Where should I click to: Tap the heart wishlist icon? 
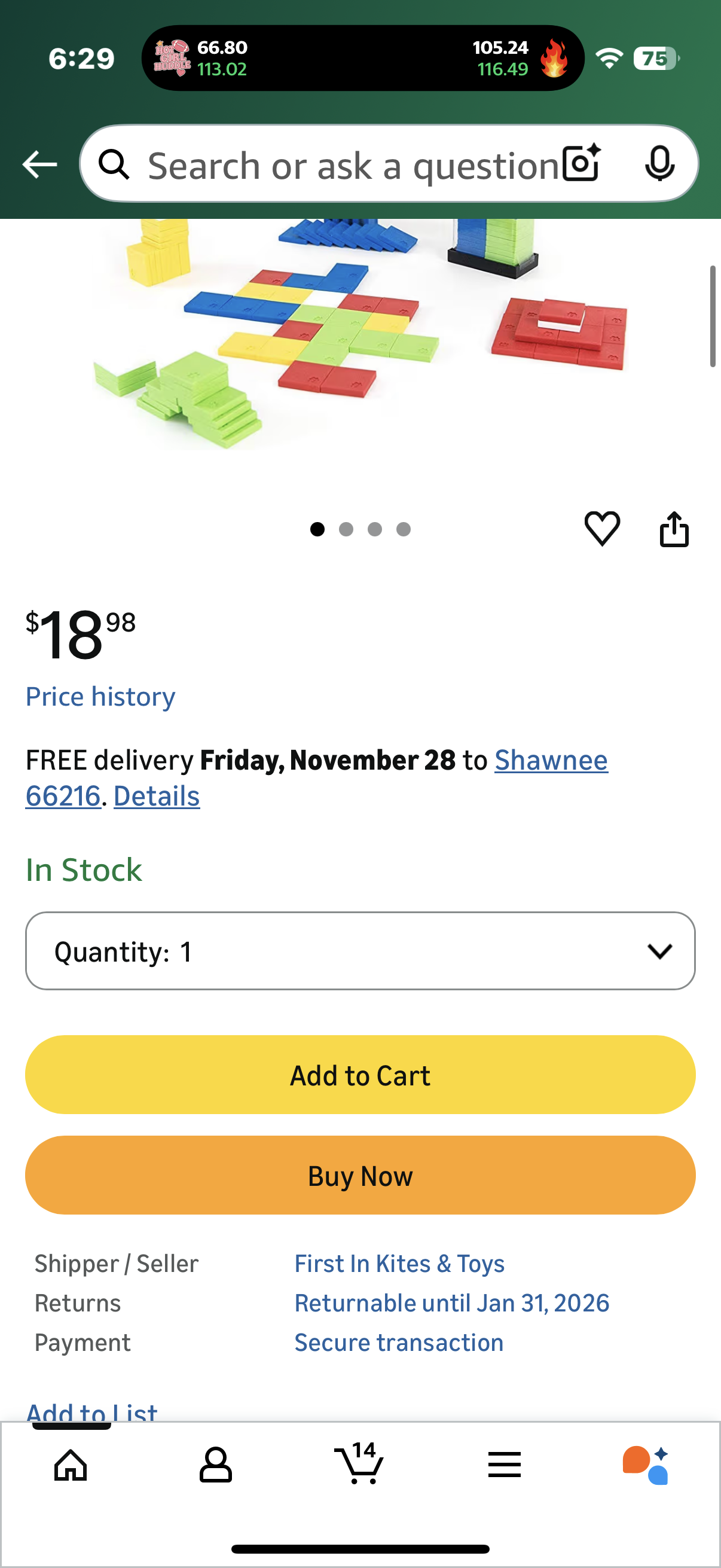tap(602, 529)
